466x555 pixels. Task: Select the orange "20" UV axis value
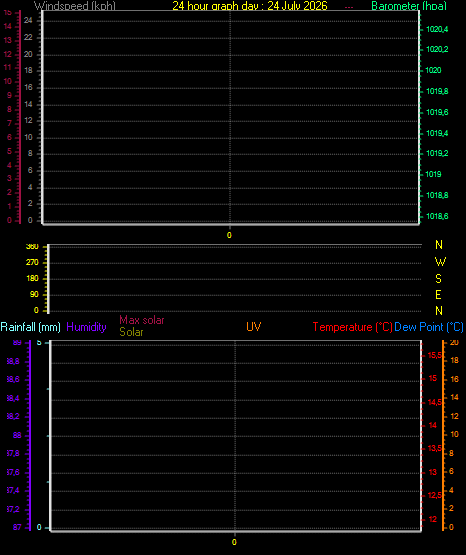tap(454, 343)
